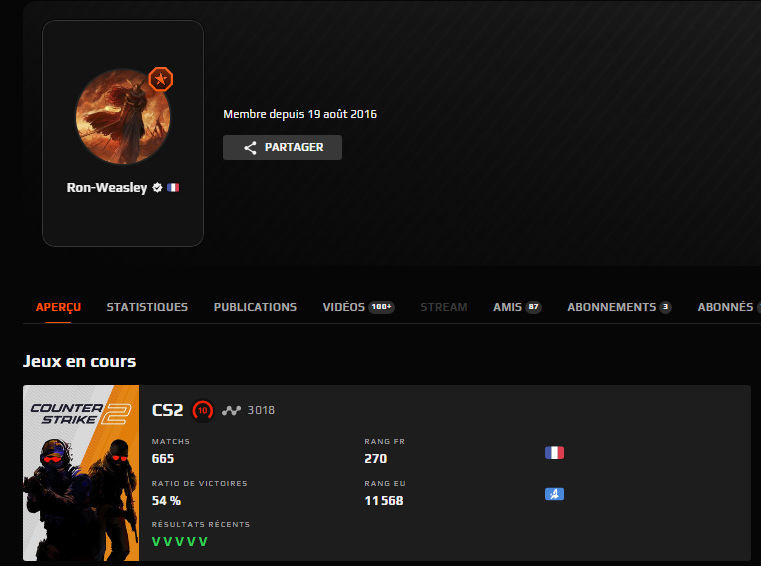Click the RANG EU value 11 568
Image resolution: width=761 pixels, height=566 pixels.
click(x=384, y=500)
